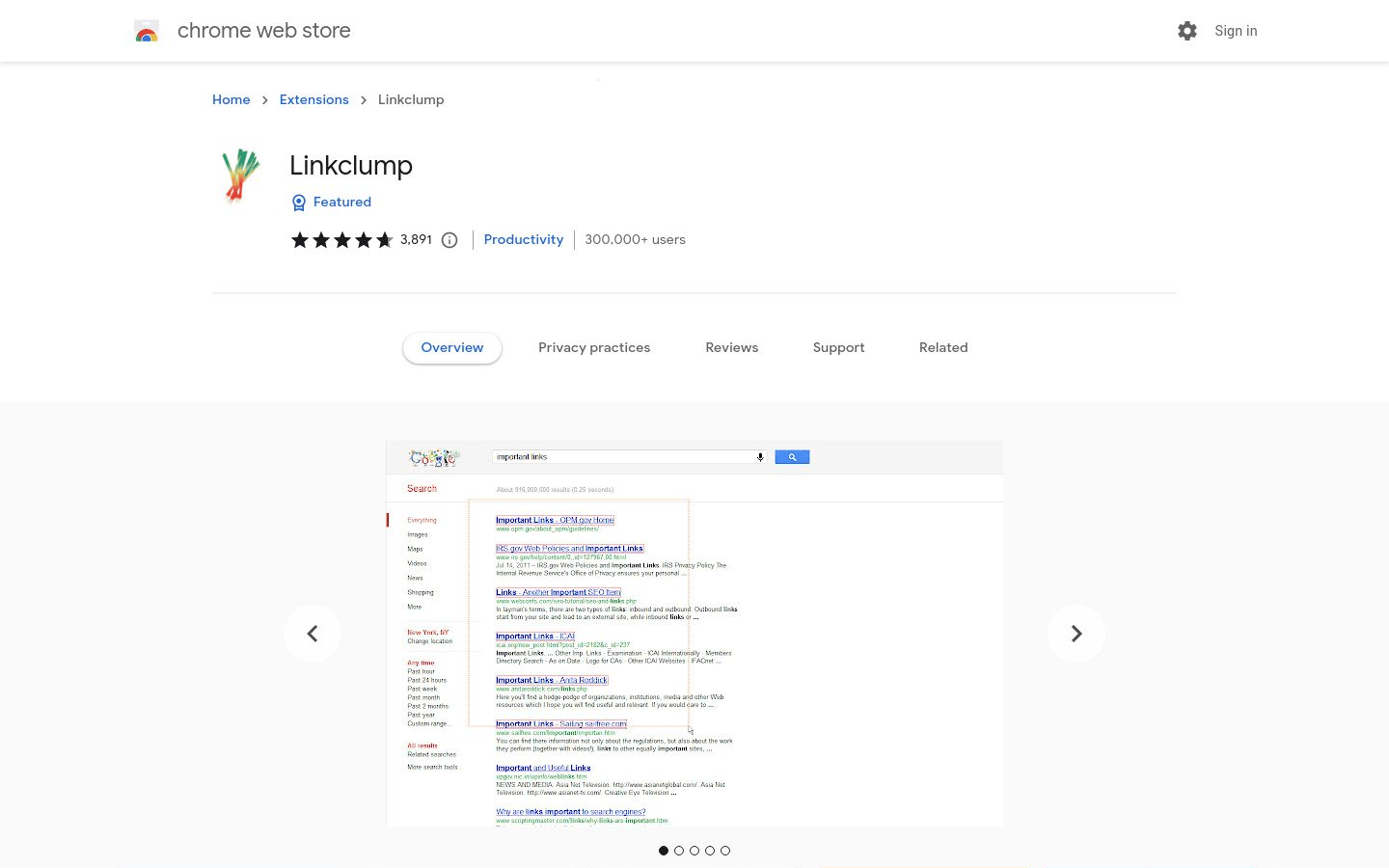Select the fifth carousel dot

pyautogui.click(x=725, y=851)
